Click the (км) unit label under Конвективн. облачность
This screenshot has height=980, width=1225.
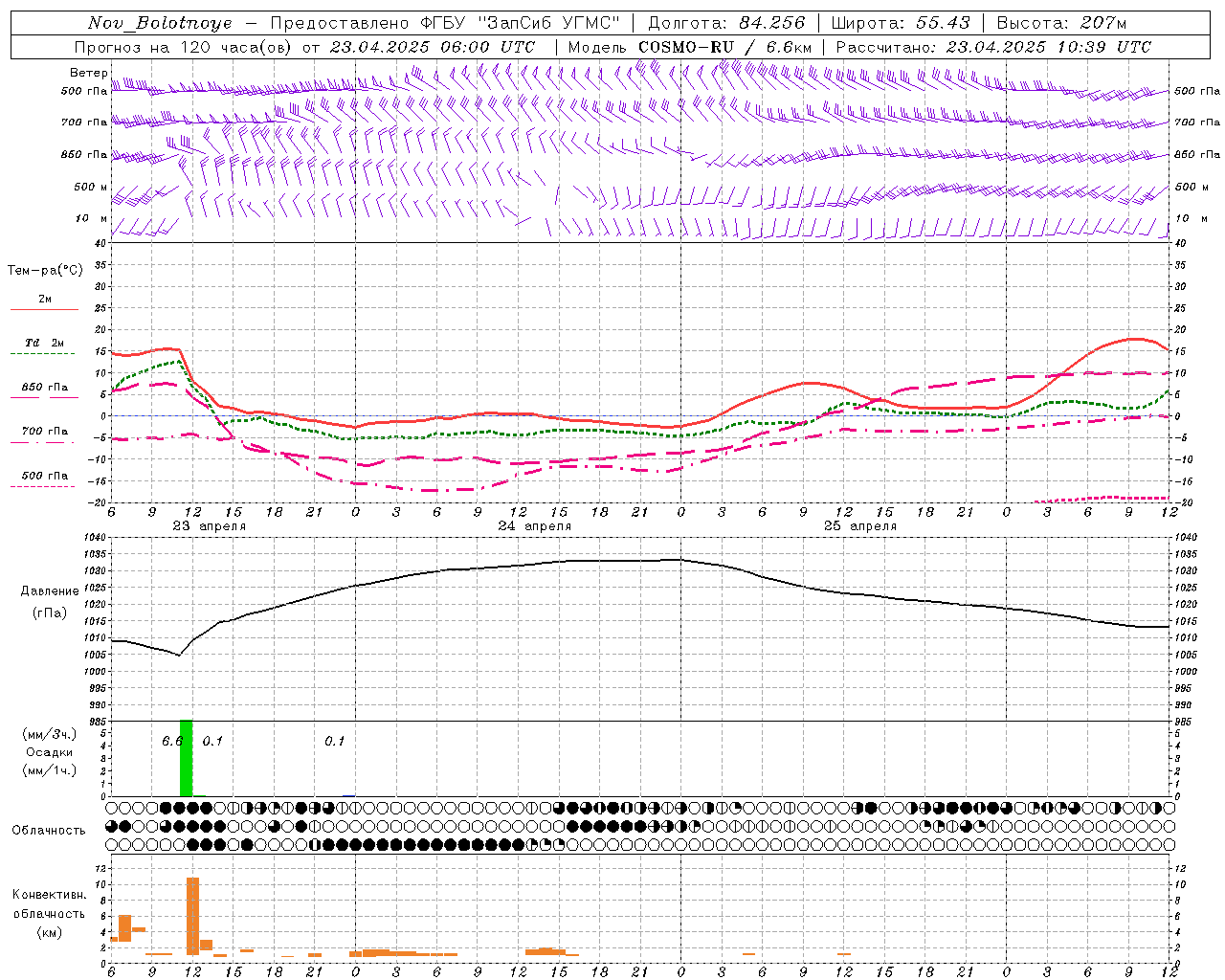click(x=49, y=933)
